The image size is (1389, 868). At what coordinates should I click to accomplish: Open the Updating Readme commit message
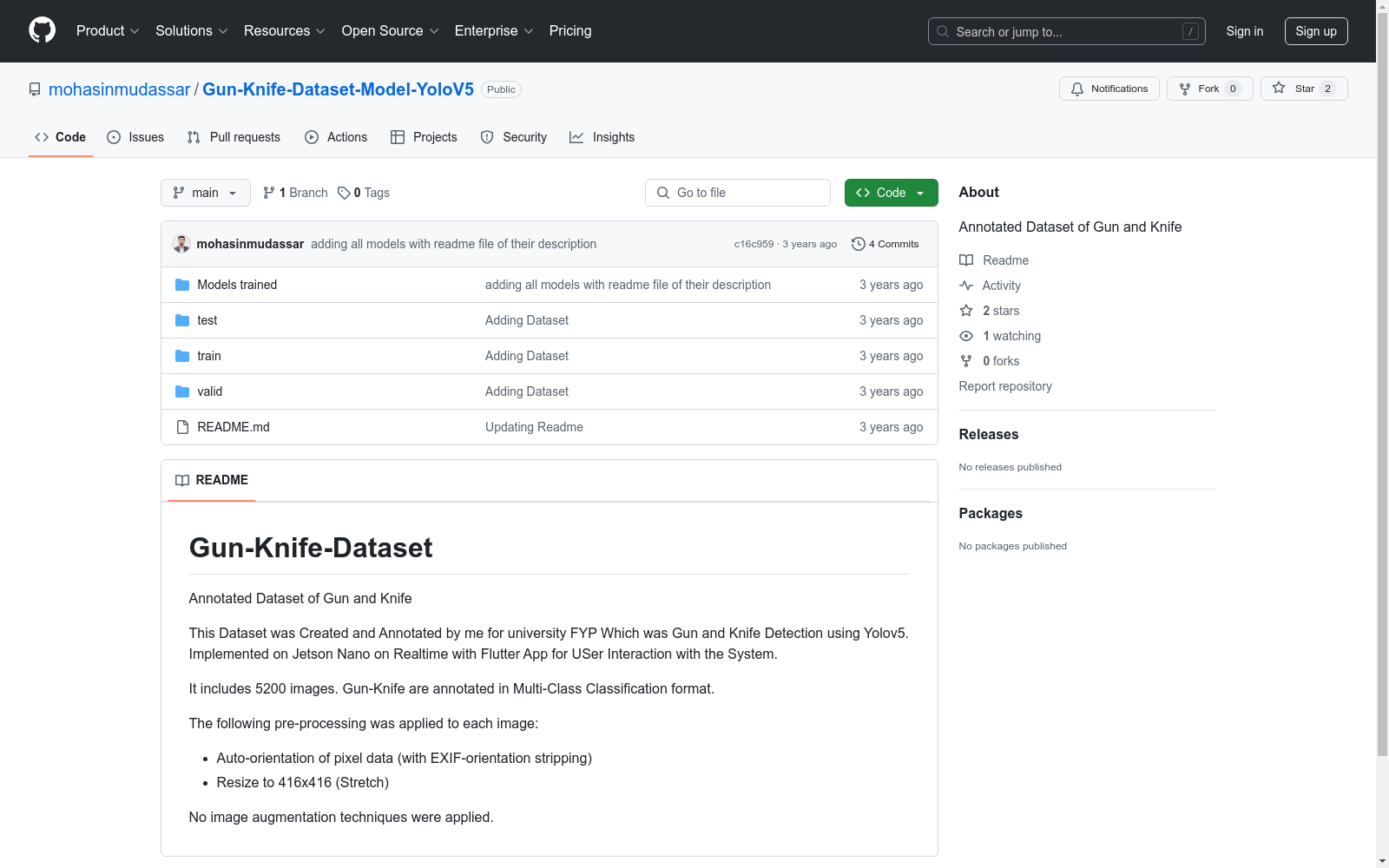coord(534,427)
